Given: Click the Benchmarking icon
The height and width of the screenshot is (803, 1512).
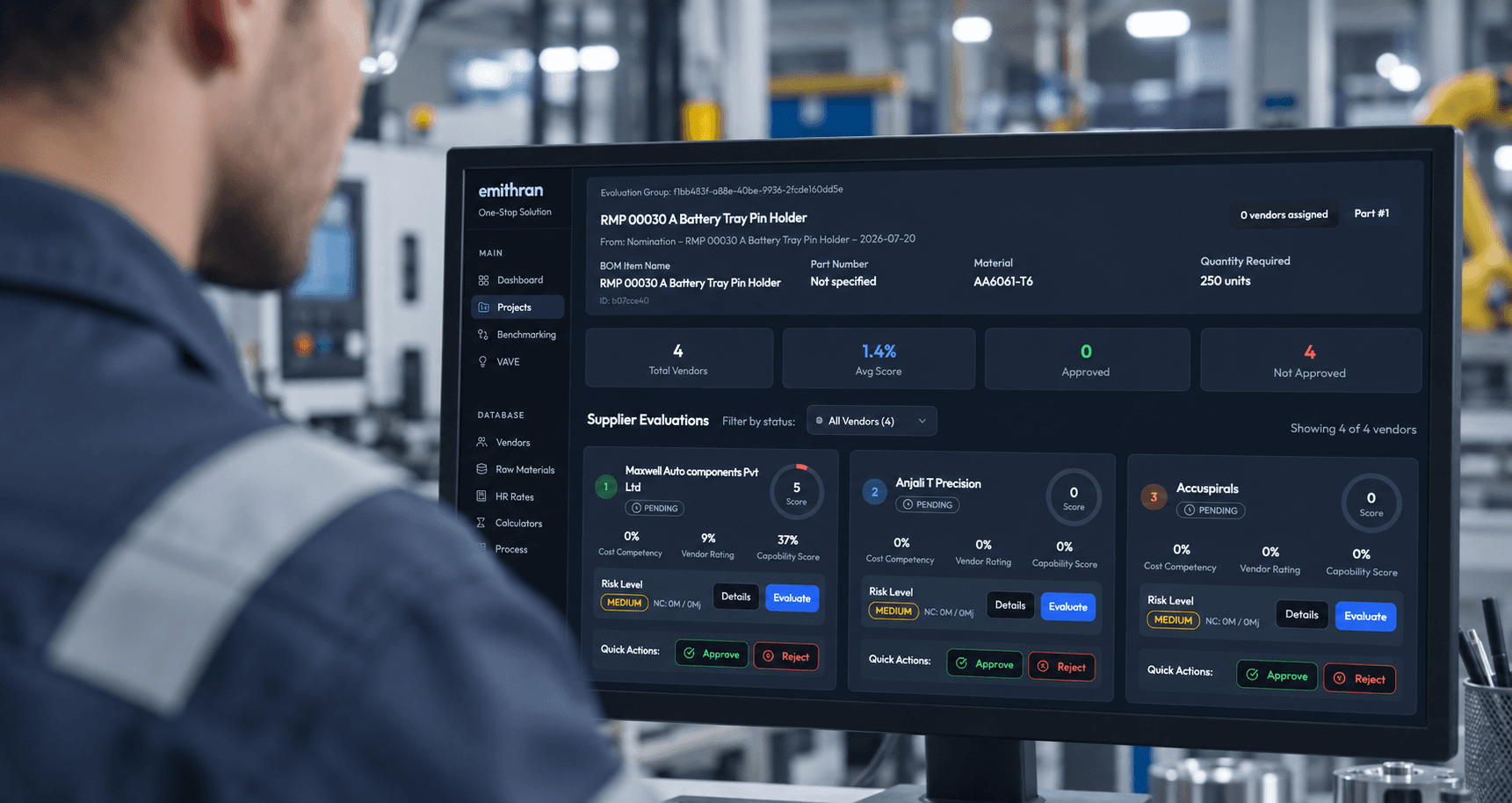Looking at the screenshot, I should [482, 335].
